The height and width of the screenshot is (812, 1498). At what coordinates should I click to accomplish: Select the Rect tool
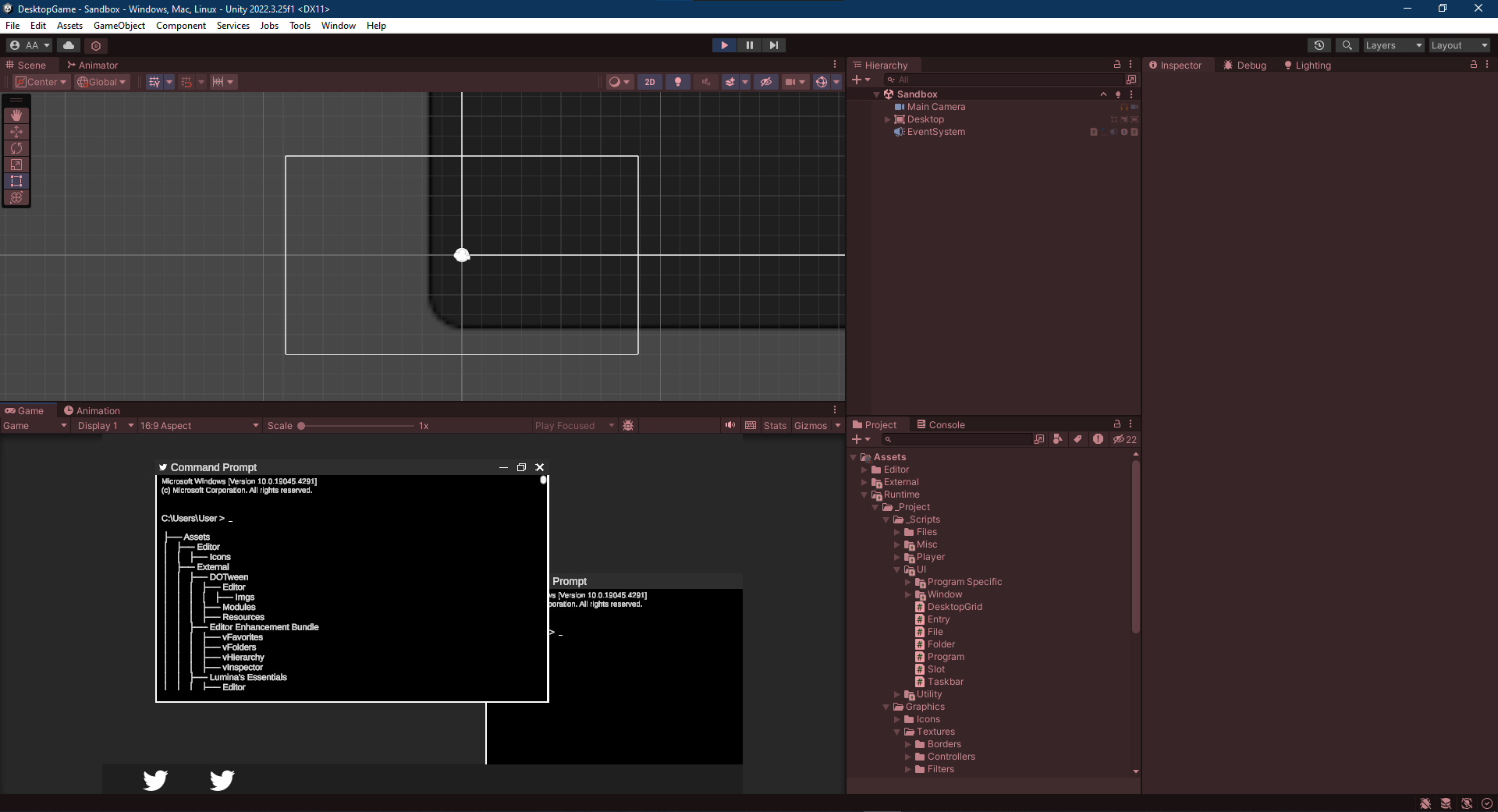click(x=16, y=181)
